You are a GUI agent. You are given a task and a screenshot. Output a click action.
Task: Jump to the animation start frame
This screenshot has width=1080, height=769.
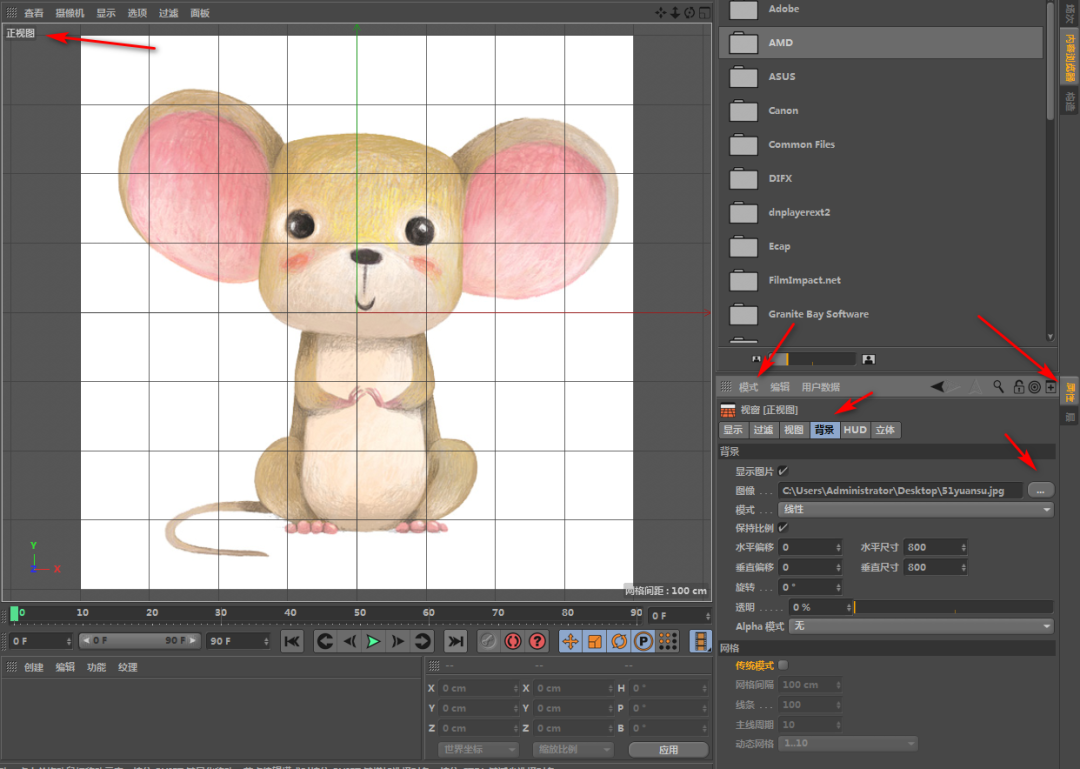tap(292, 641)
